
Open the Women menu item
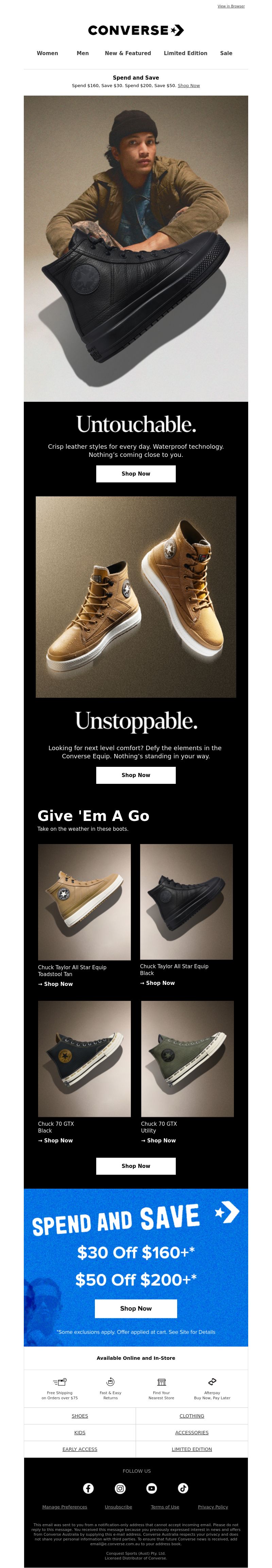point(48,53)
